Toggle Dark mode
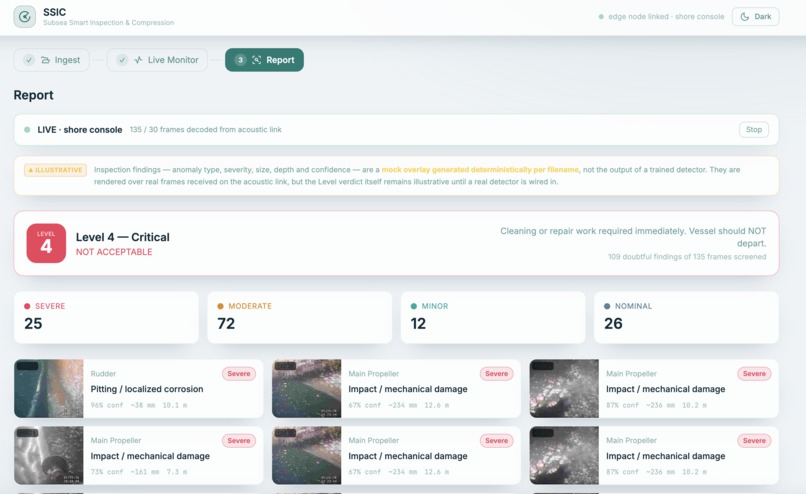The width and height of the screenshot is (806, 494). pos(756,16)
